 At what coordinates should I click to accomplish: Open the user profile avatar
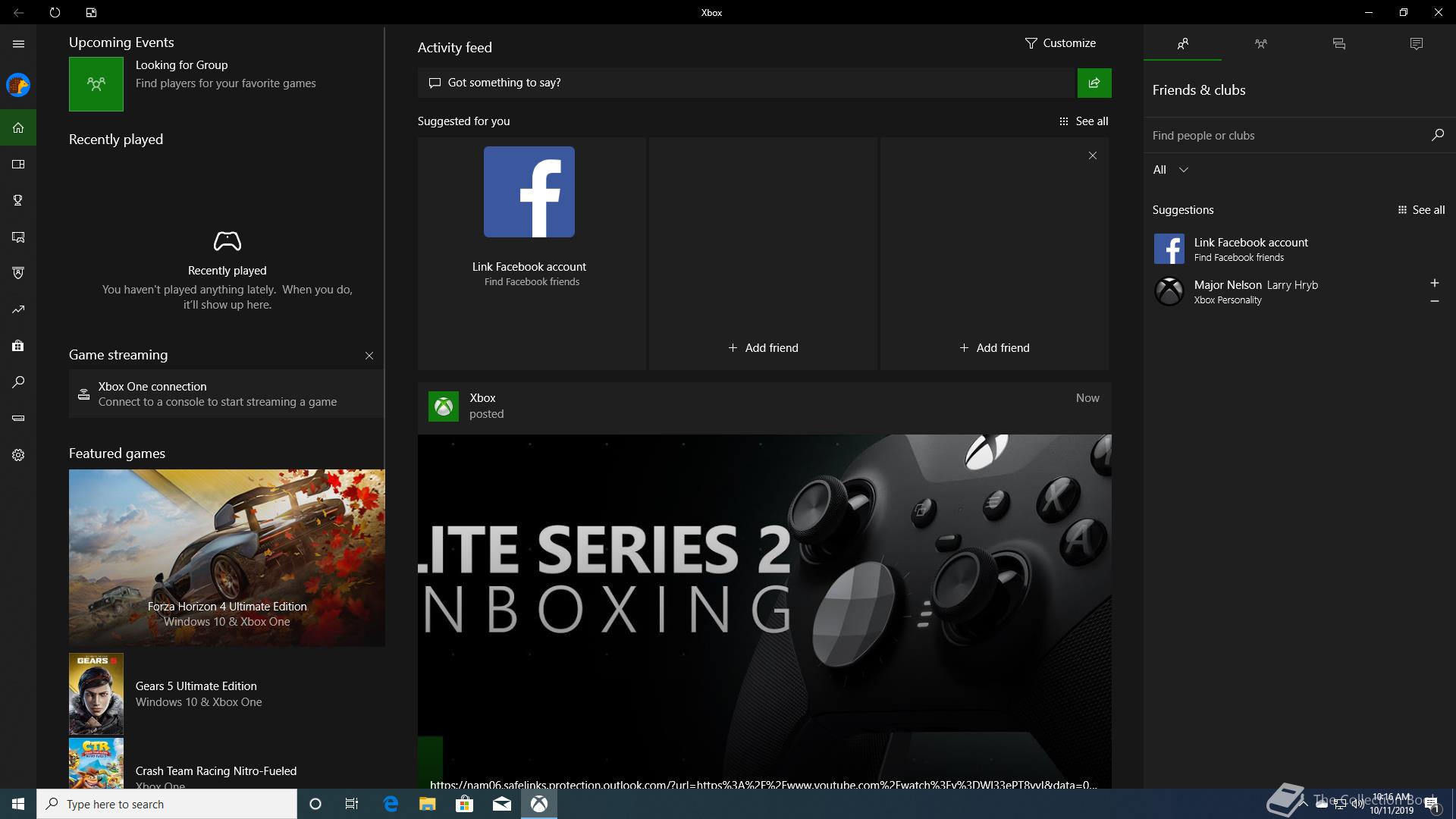pyautogui.click(x=18, y=85)
